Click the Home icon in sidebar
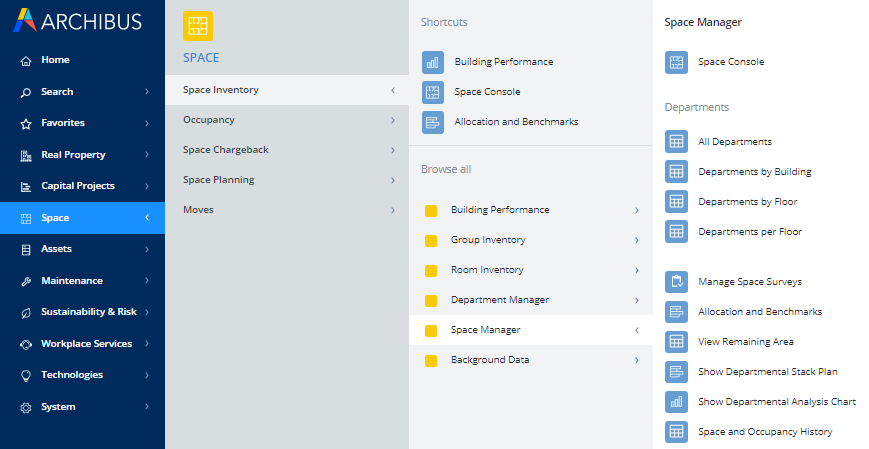Screen dimensions: 869x449 [25, 60]
